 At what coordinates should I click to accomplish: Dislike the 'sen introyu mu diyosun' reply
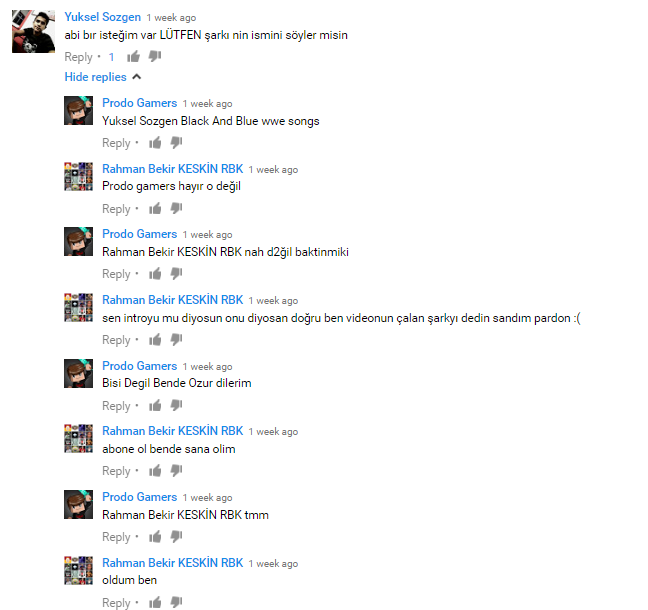(176, 340)
